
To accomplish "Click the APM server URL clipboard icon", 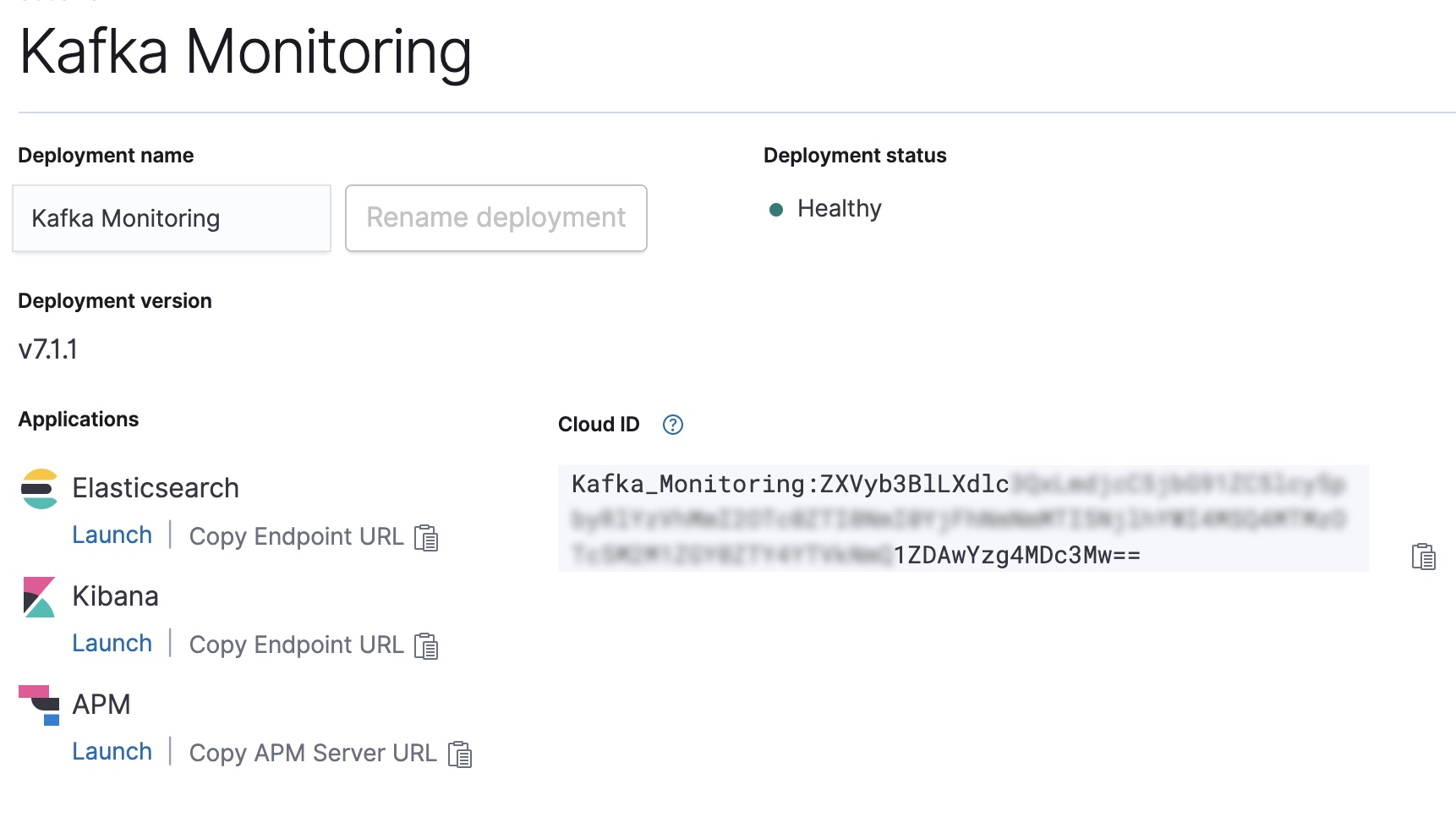I will 460,754.
